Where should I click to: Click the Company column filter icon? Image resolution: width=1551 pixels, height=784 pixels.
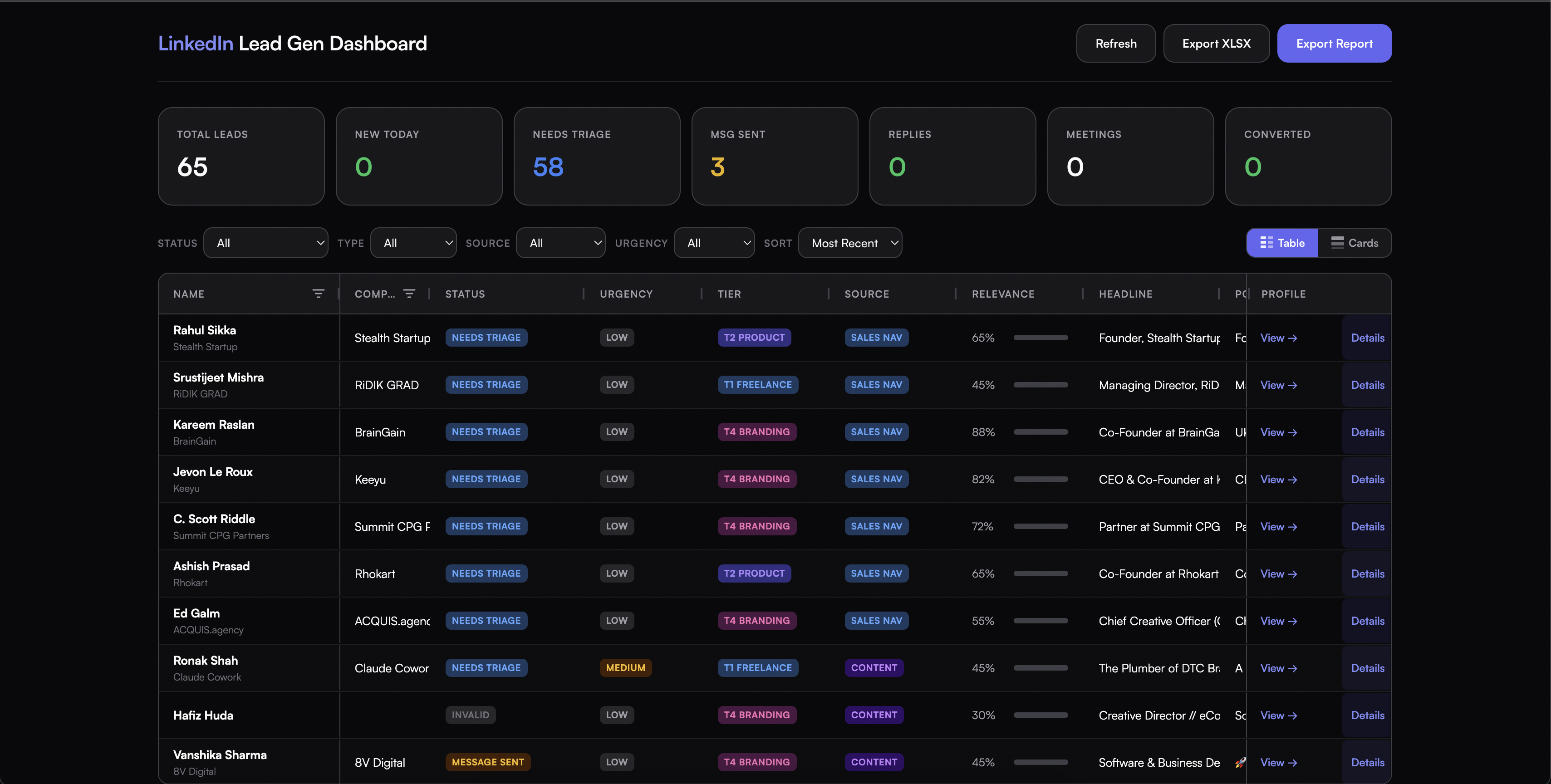pos(409,294)
